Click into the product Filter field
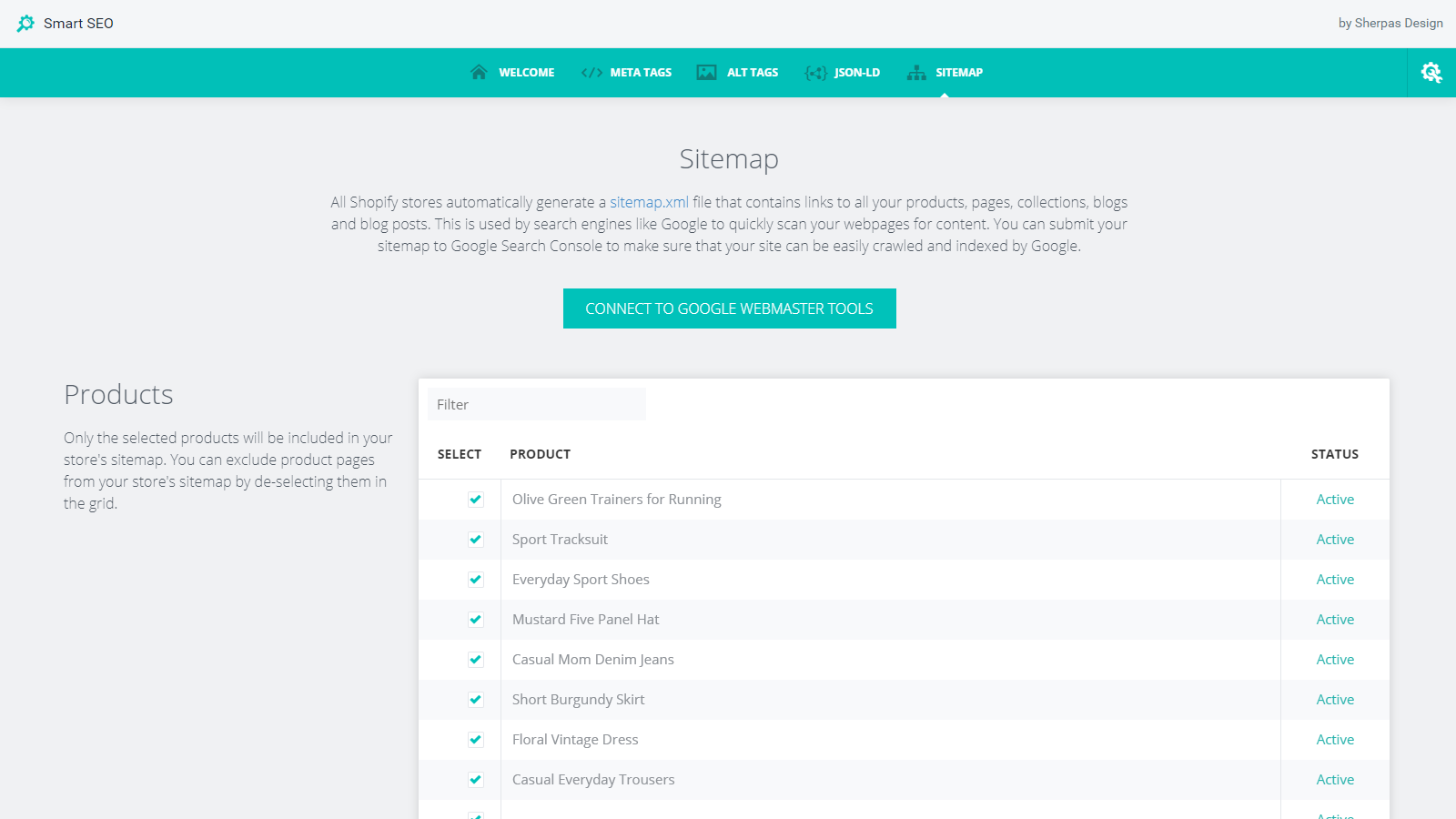The image size is (1456, 819). tap(537, 404)
